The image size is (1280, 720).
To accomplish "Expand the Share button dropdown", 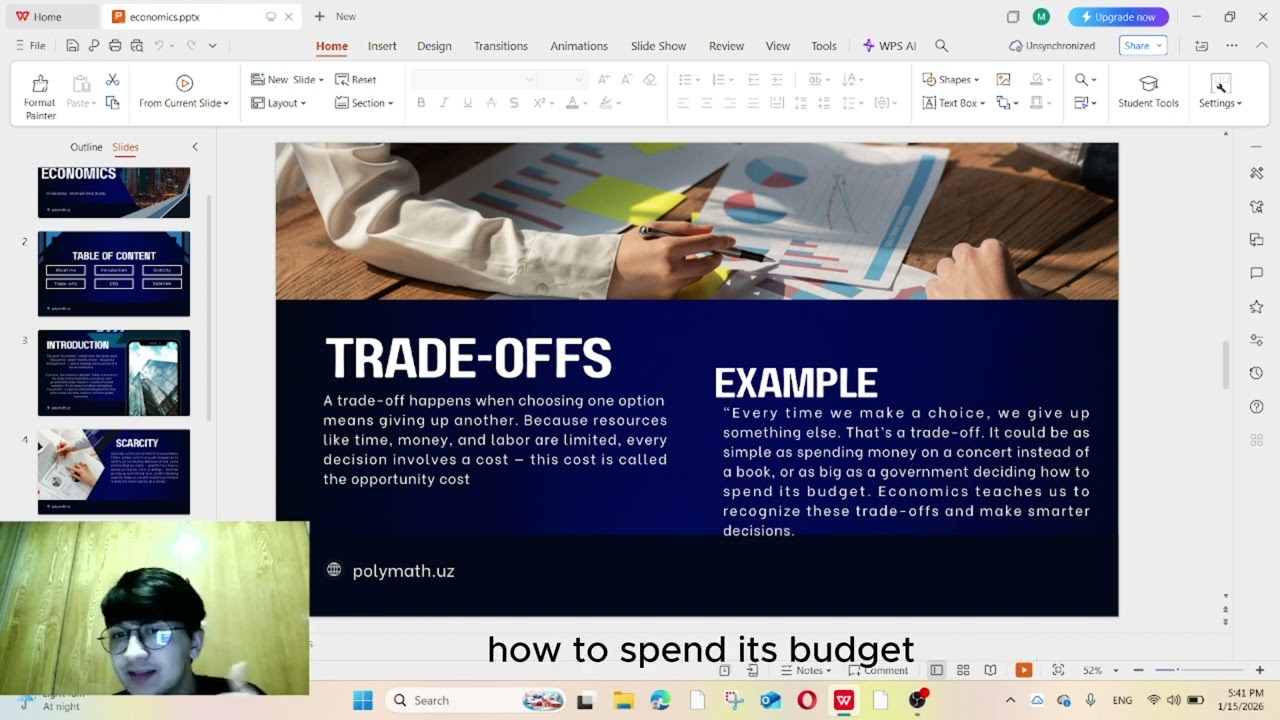I will tap(1161, 46).
